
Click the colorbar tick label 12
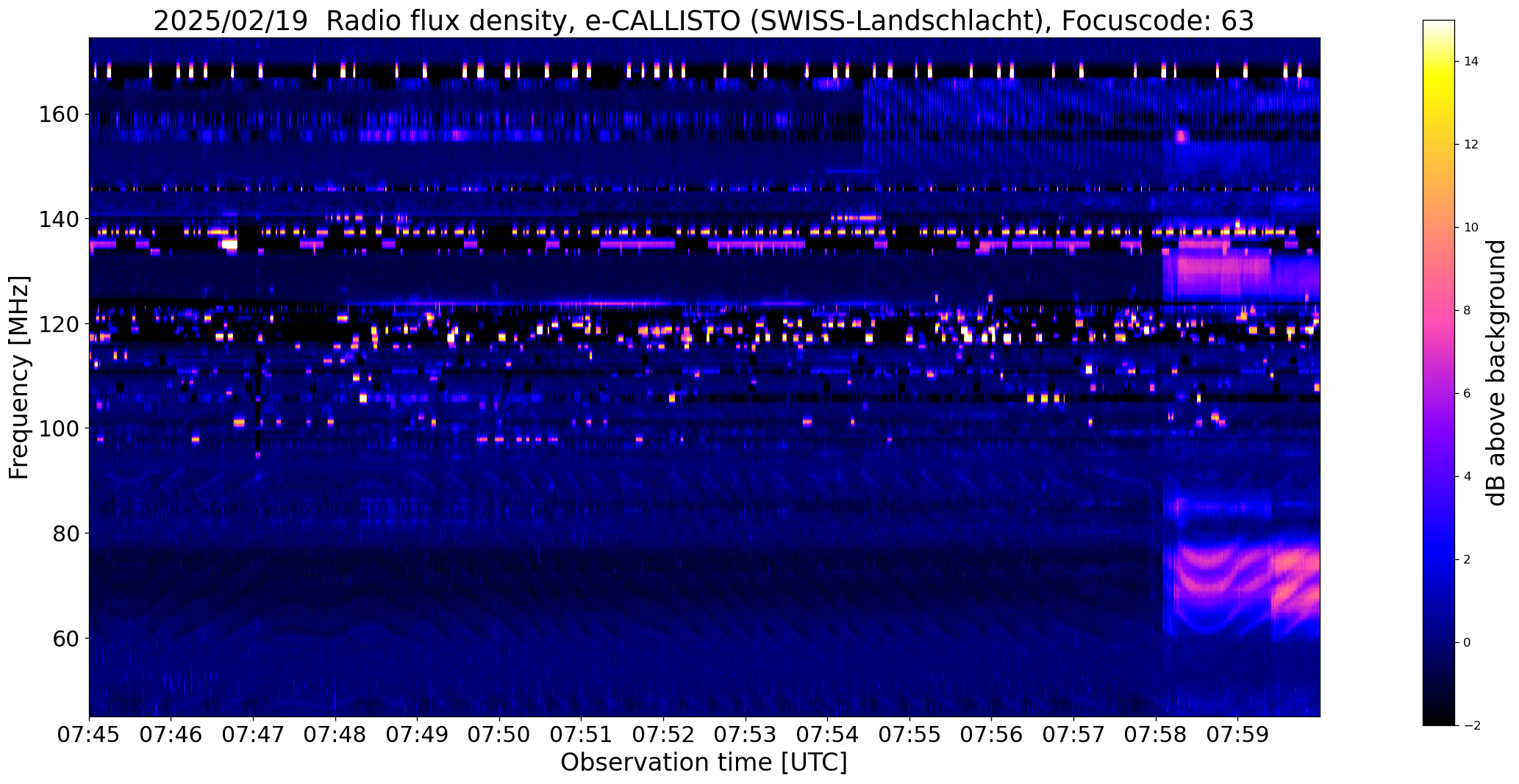coord(1471,145)
